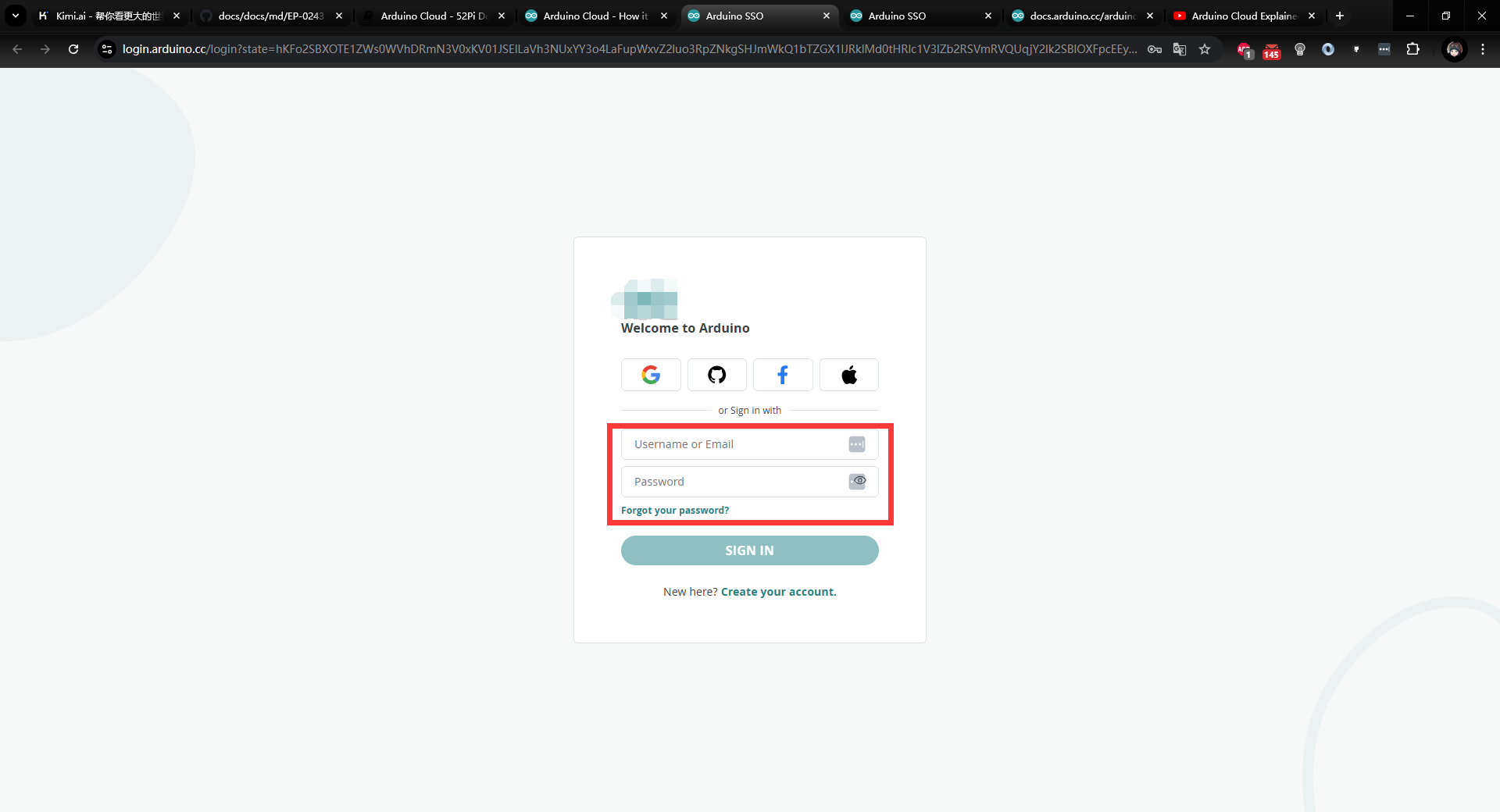Focus the Username or Email field
This screenshot has height=812, width=1500.
tap(750, 444)
